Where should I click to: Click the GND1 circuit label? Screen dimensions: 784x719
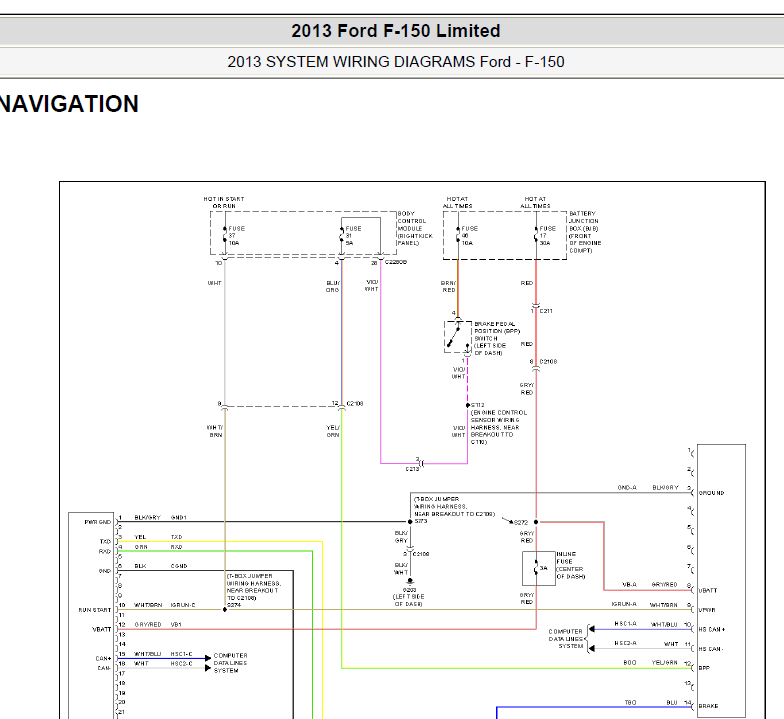pyautogui.click(x=178, y=518)
